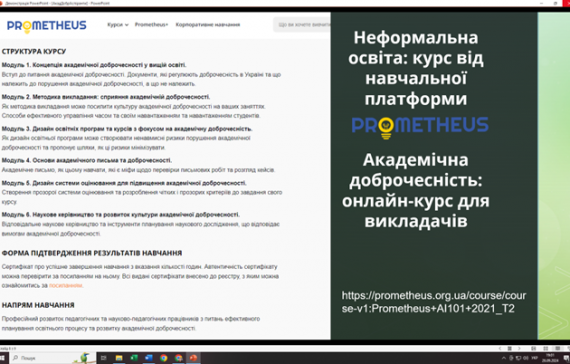
Task: Switch to Normal view icon
Action: (534, 348)
